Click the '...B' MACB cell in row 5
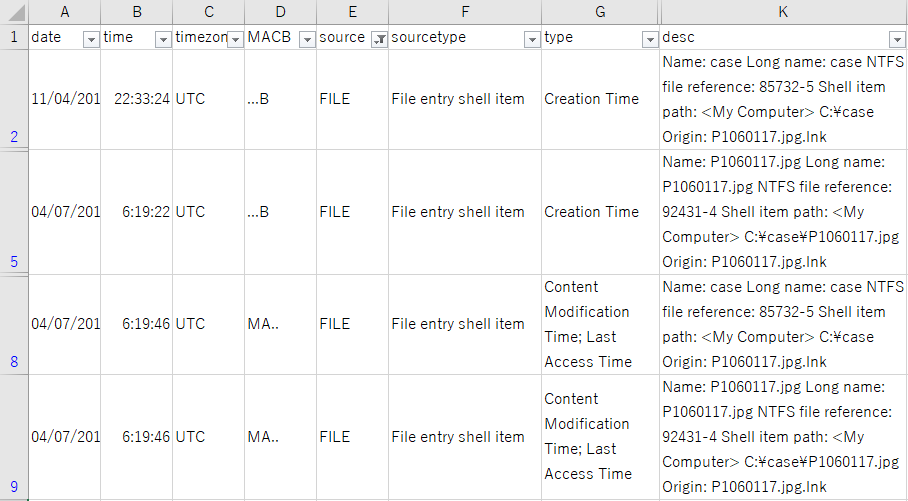 280,212
